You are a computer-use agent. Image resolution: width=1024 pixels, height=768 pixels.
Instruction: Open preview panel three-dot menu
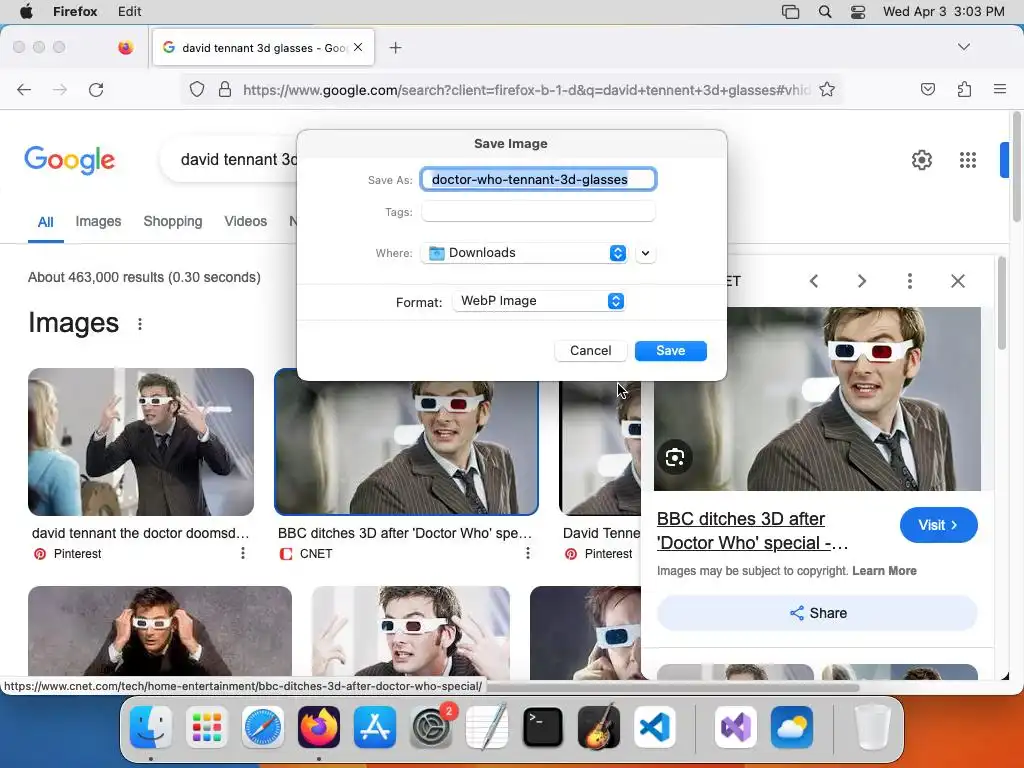(x=910, y=281)
